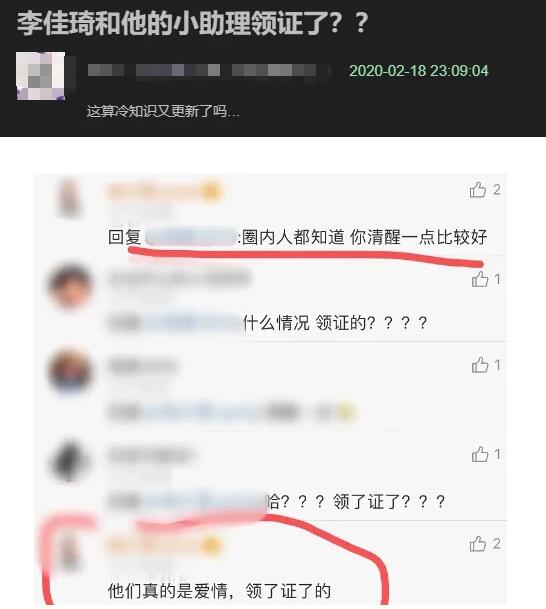Click the comment text '什么情况 领证的????'
The image size is (546, 609).
click(336, 323)
